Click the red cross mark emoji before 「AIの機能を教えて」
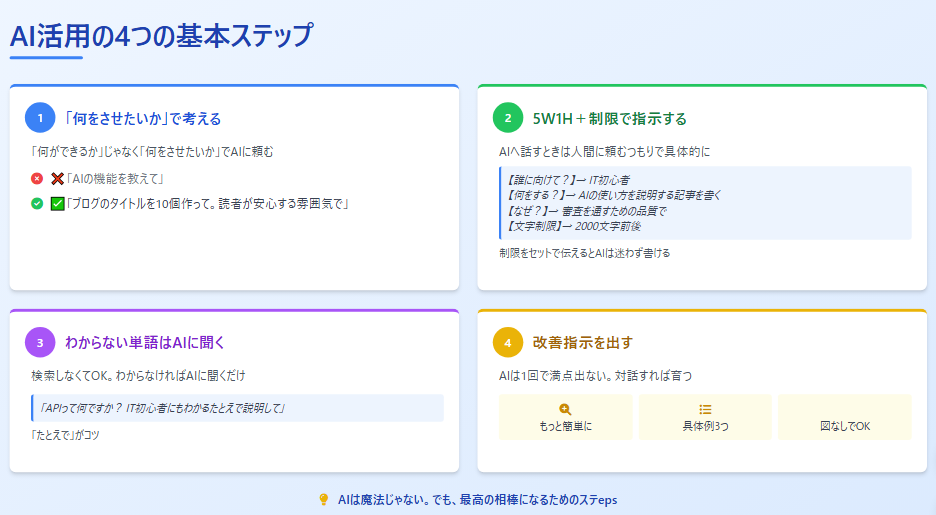Screen dimensions: 936x515 click(x=57, y=178)
